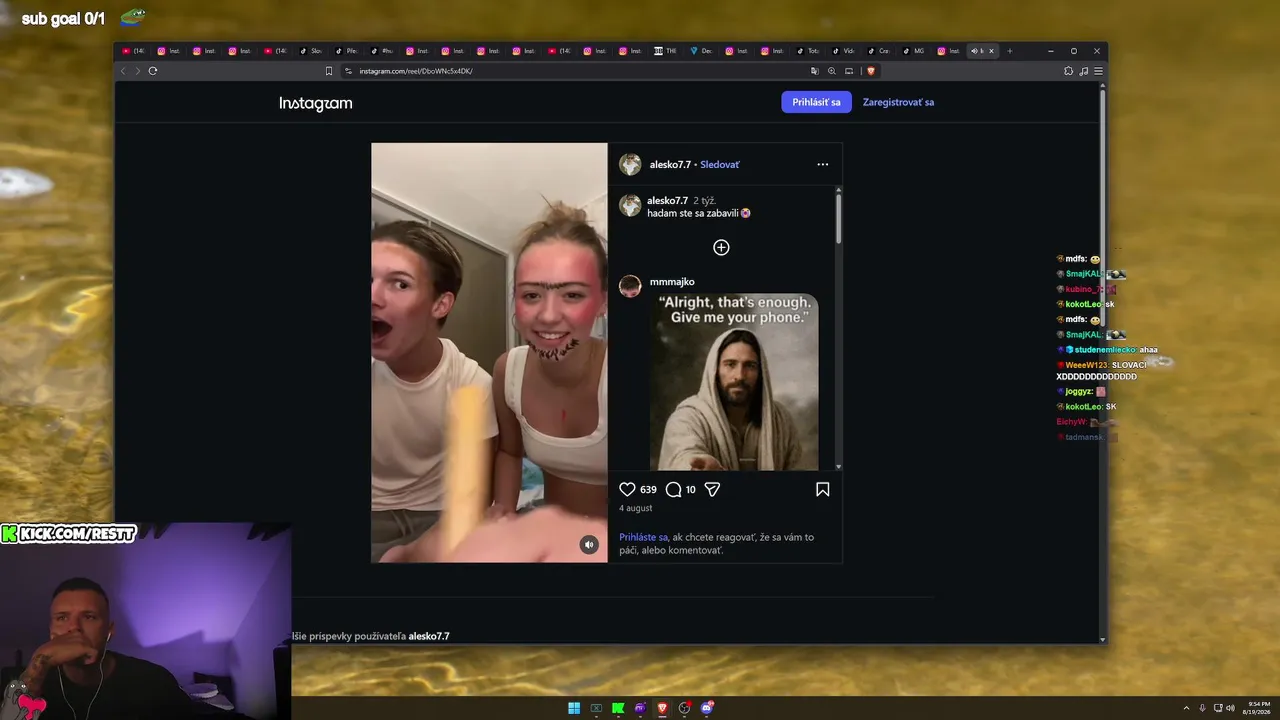Follow alesko7.7 with Sledovať

point(720,164)
